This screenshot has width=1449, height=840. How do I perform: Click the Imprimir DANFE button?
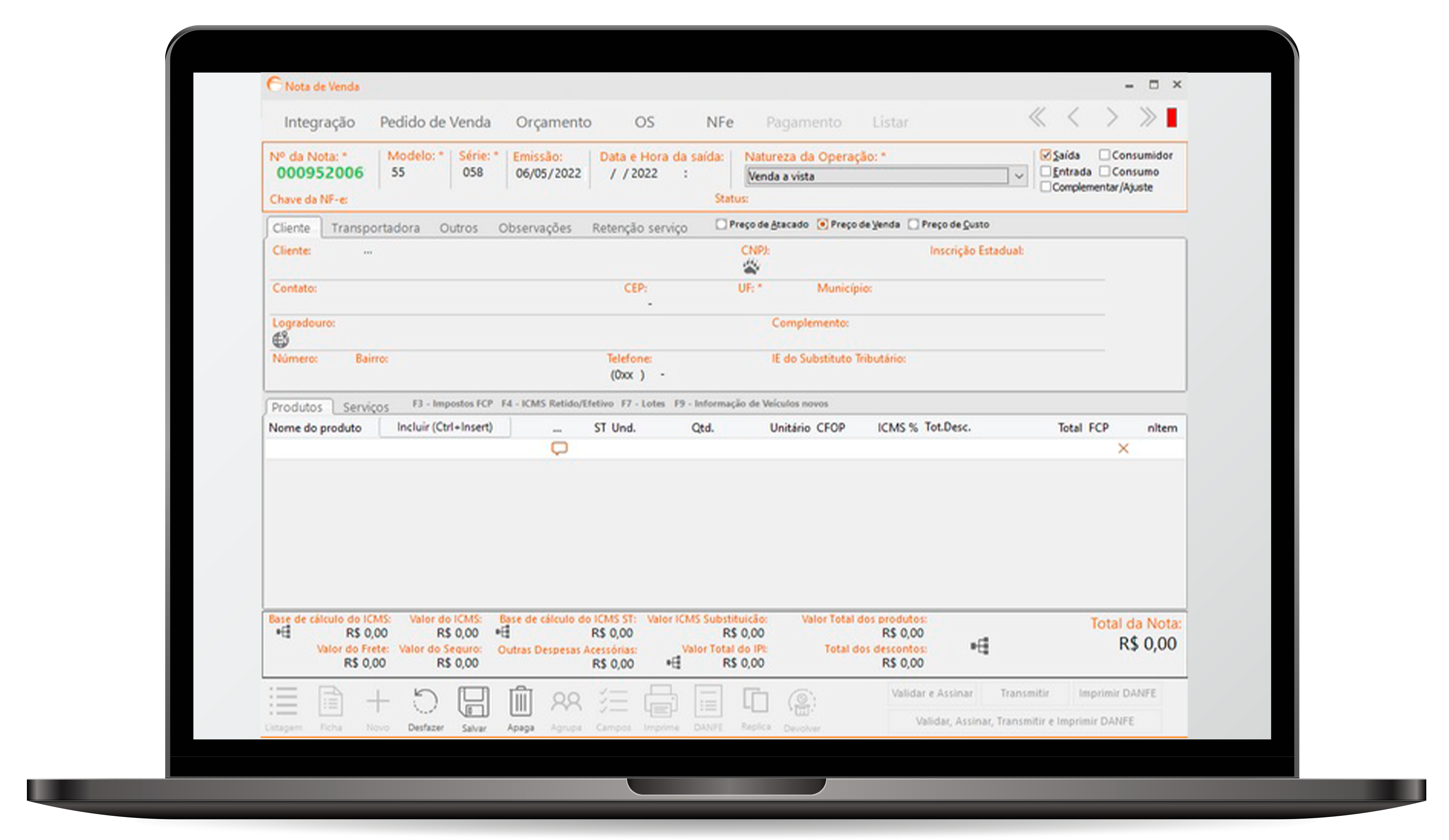(1117, 693)
